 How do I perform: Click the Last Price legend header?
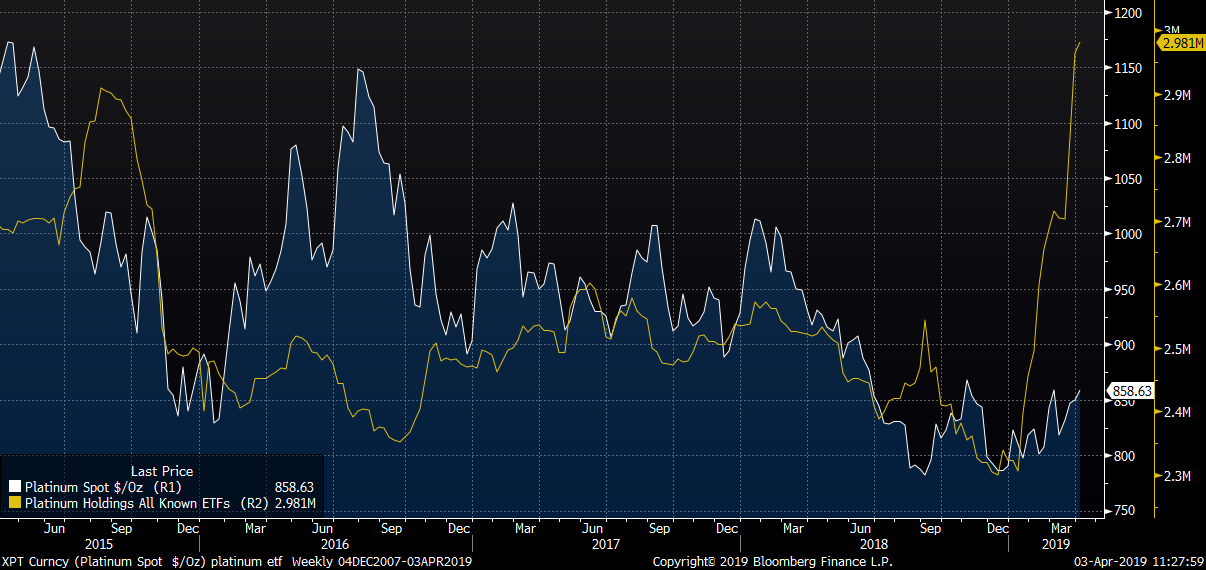coord(162,471)
